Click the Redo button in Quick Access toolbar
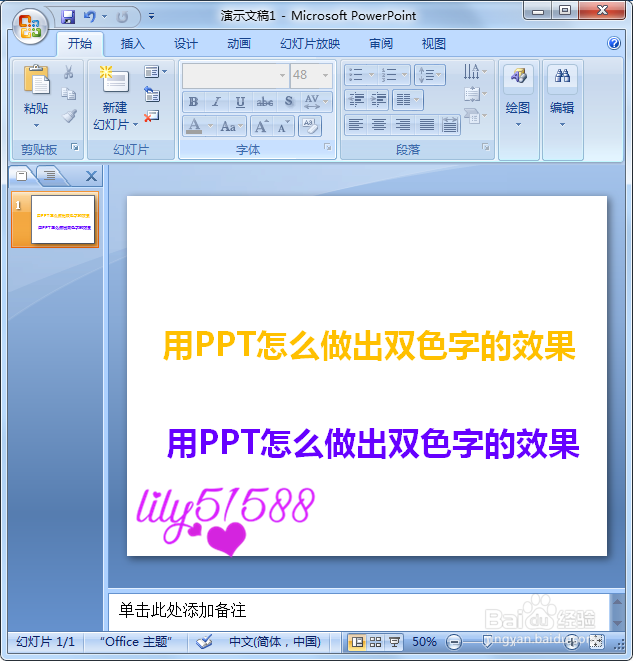Screen dimensions: 633x661 pos(122,17)
